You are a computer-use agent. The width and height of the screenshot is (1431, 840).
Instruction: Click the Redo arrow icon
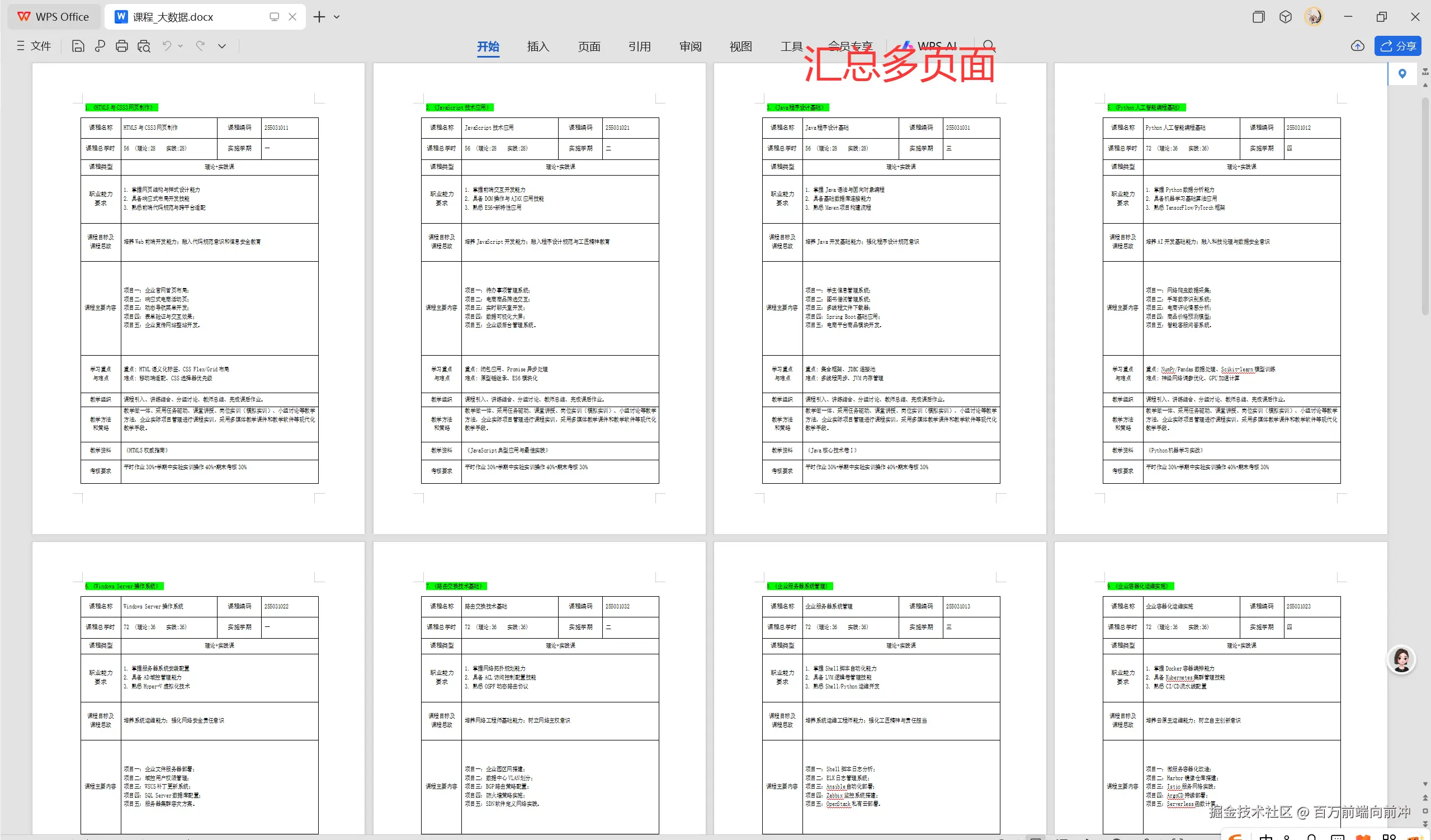pyautogui.click(x=200, y=46)
